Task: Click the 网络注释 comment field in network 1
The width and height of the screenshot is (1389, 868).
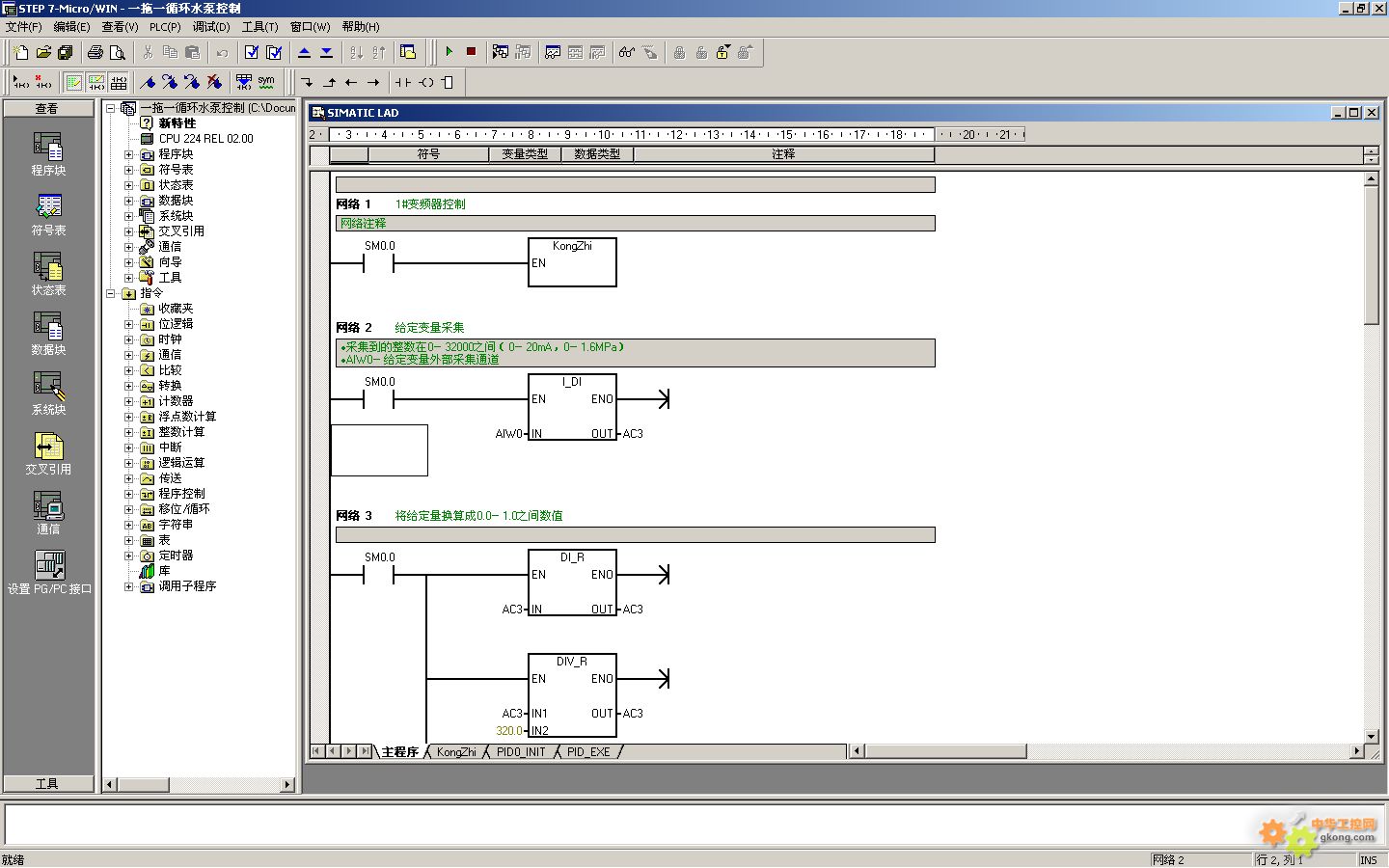Action: (x=635, y=224)
